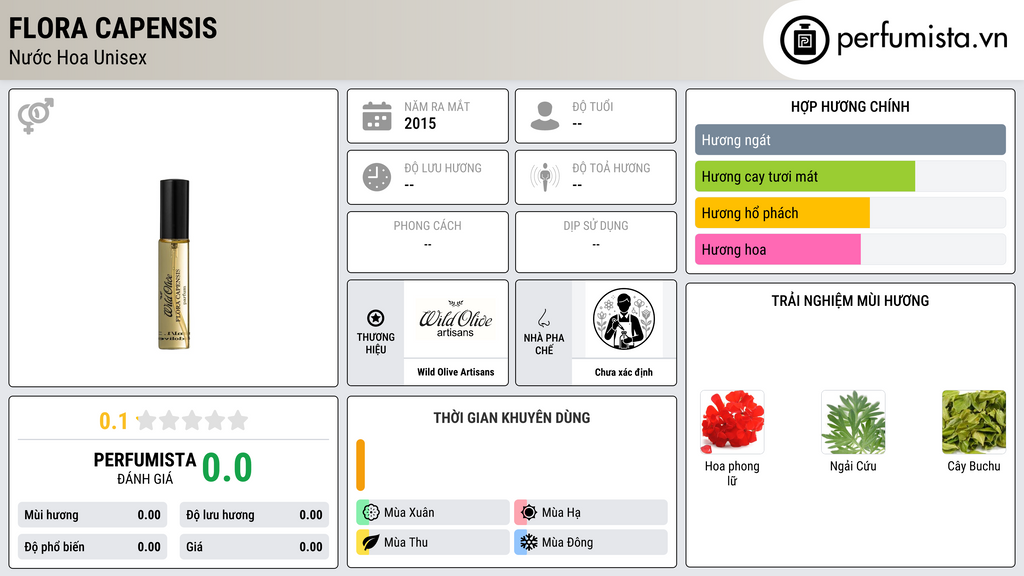
Task: Click the Độ phổ biến 0.00 score row
Action: (x=92, y=547)
